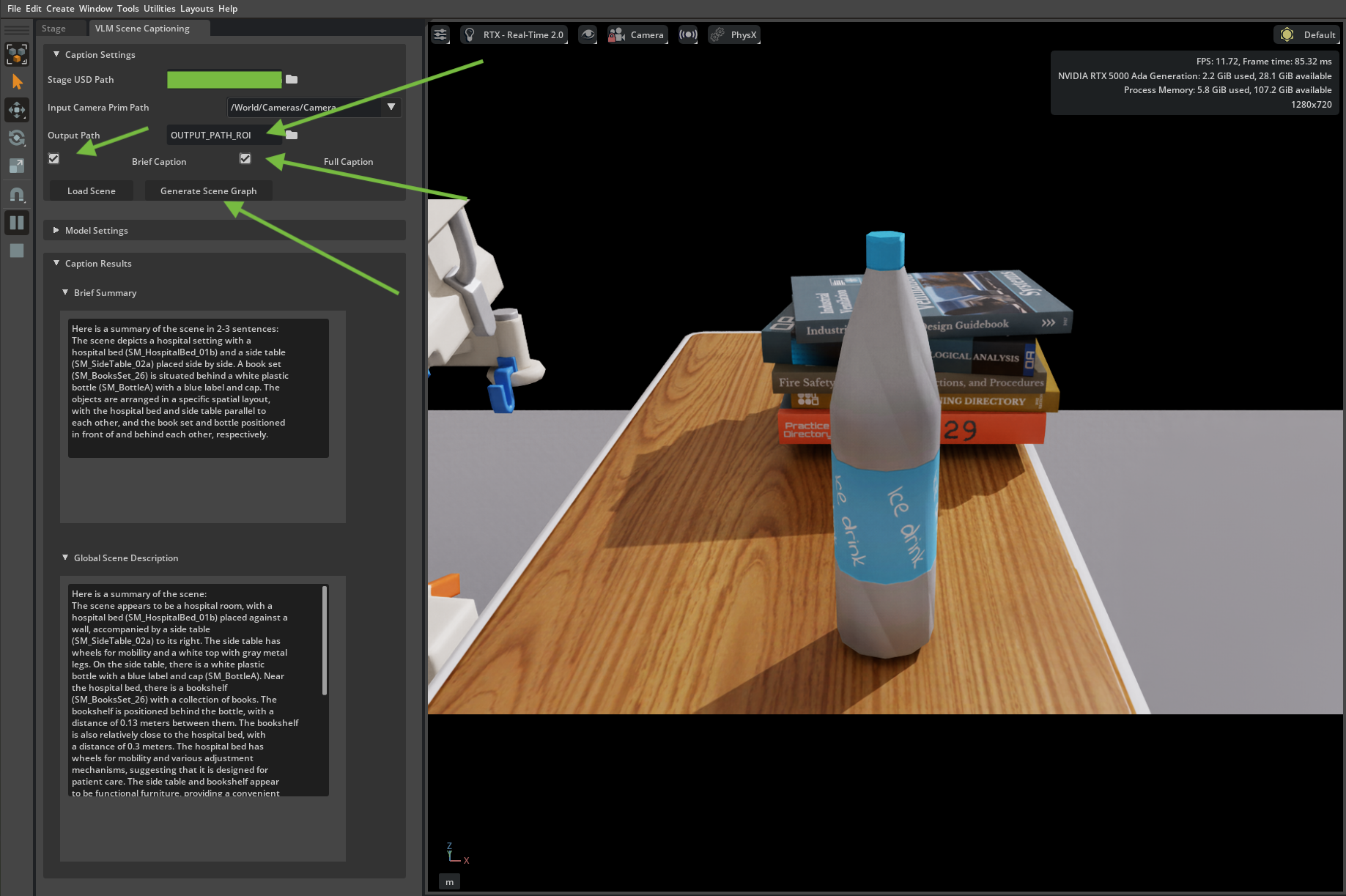Uncheck the Full Caption checkbox
The width and height of the screenshot is (1346, 896).
click(x=245, y=158)
